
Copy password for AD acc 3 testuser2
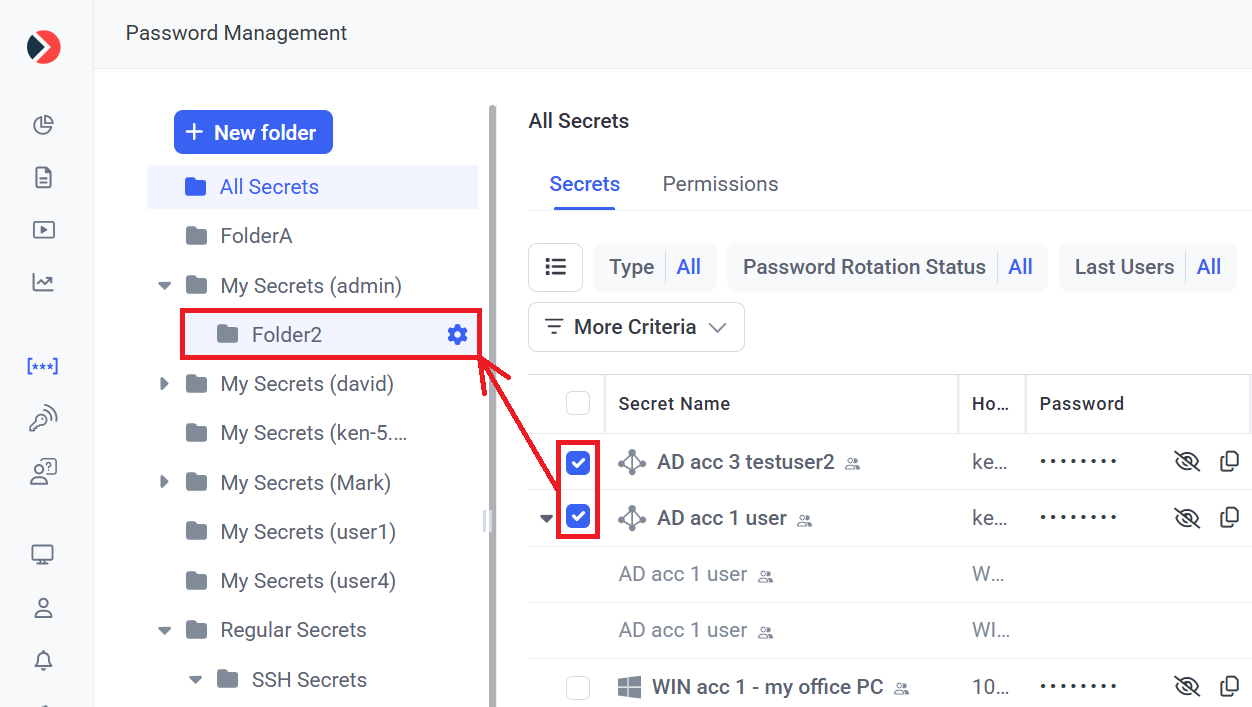point(1229,462)
